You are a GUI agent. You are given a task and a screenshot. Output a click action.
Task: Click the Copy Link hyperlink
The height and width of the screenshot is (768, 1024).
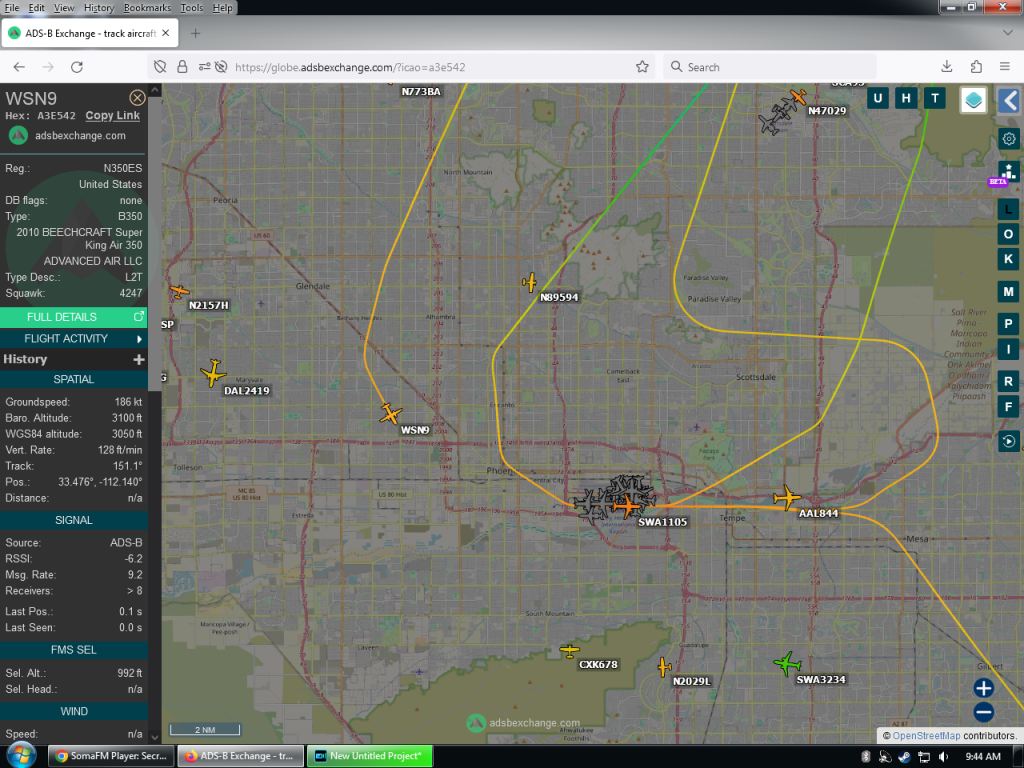pos(112,116)
